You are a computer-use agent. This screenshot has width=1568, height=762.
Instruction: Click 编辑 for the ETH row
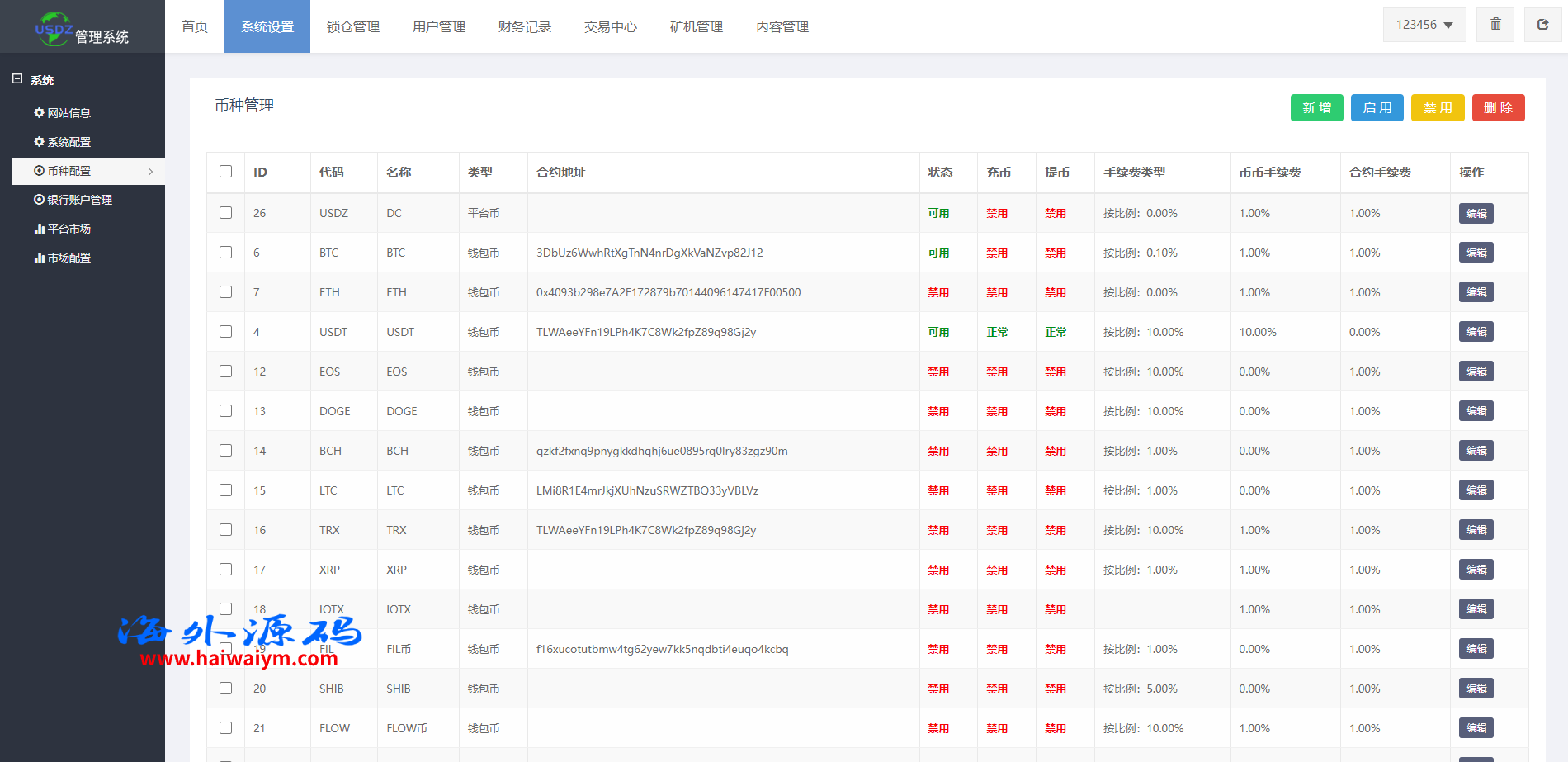(x=1476, y=292)
